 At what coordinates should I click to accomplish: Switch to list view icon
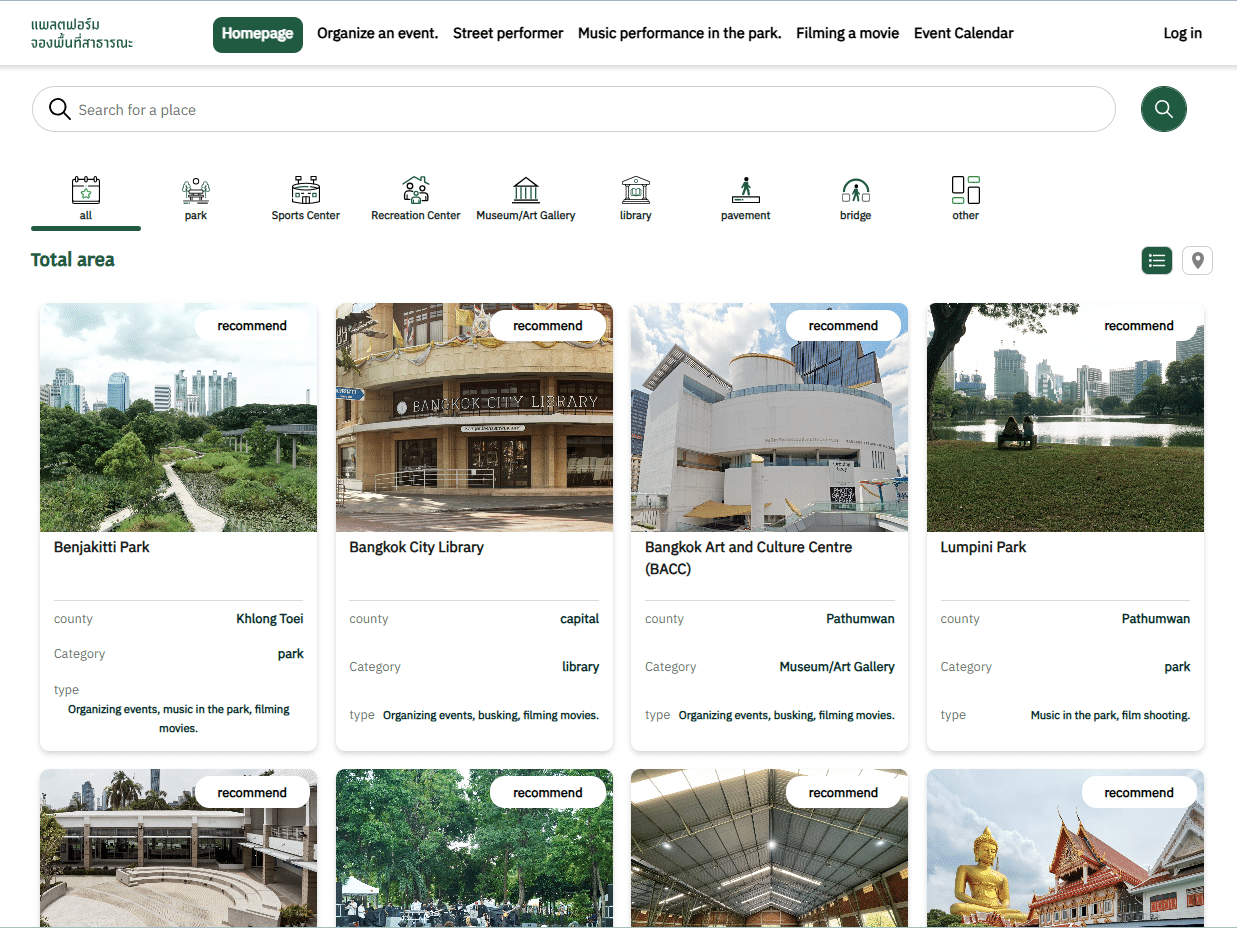click(1157, 261)
